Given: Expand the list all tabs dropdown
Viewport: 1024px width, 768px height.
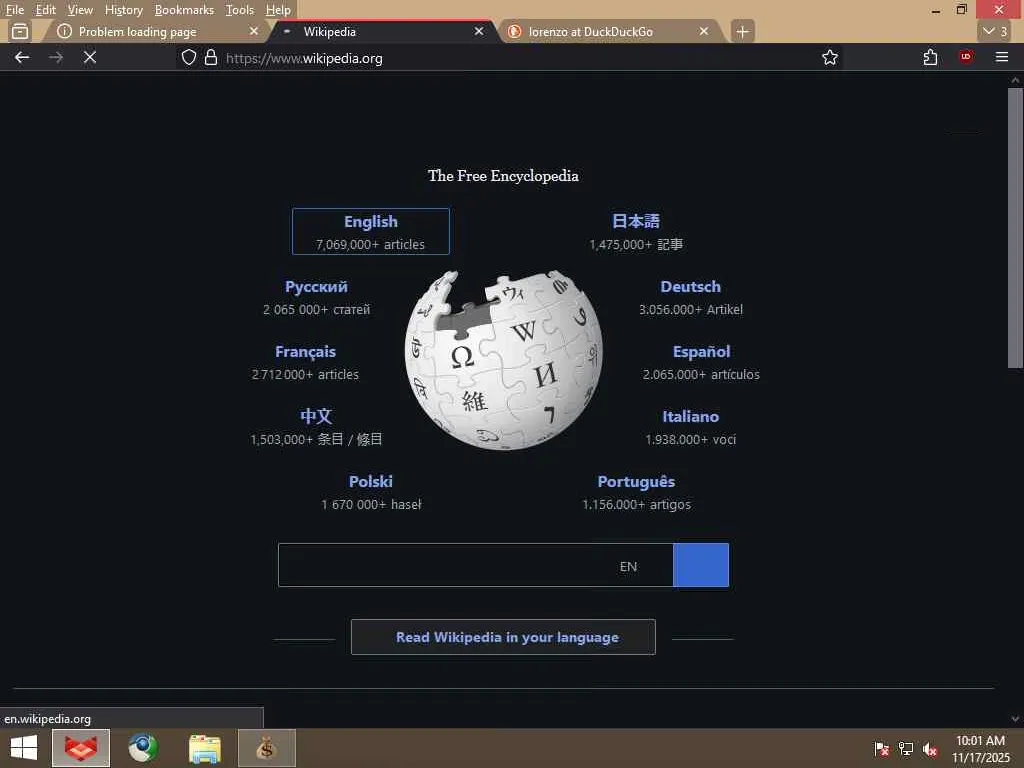Looking at the screenshot, I should (995, 31).
